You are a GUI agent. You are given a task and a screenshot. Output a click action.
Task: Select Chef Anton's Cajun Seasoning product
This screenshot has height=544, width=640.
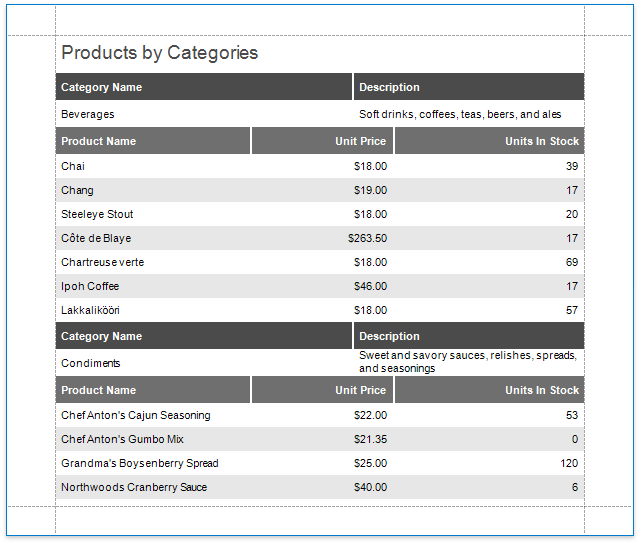(136, 415)
